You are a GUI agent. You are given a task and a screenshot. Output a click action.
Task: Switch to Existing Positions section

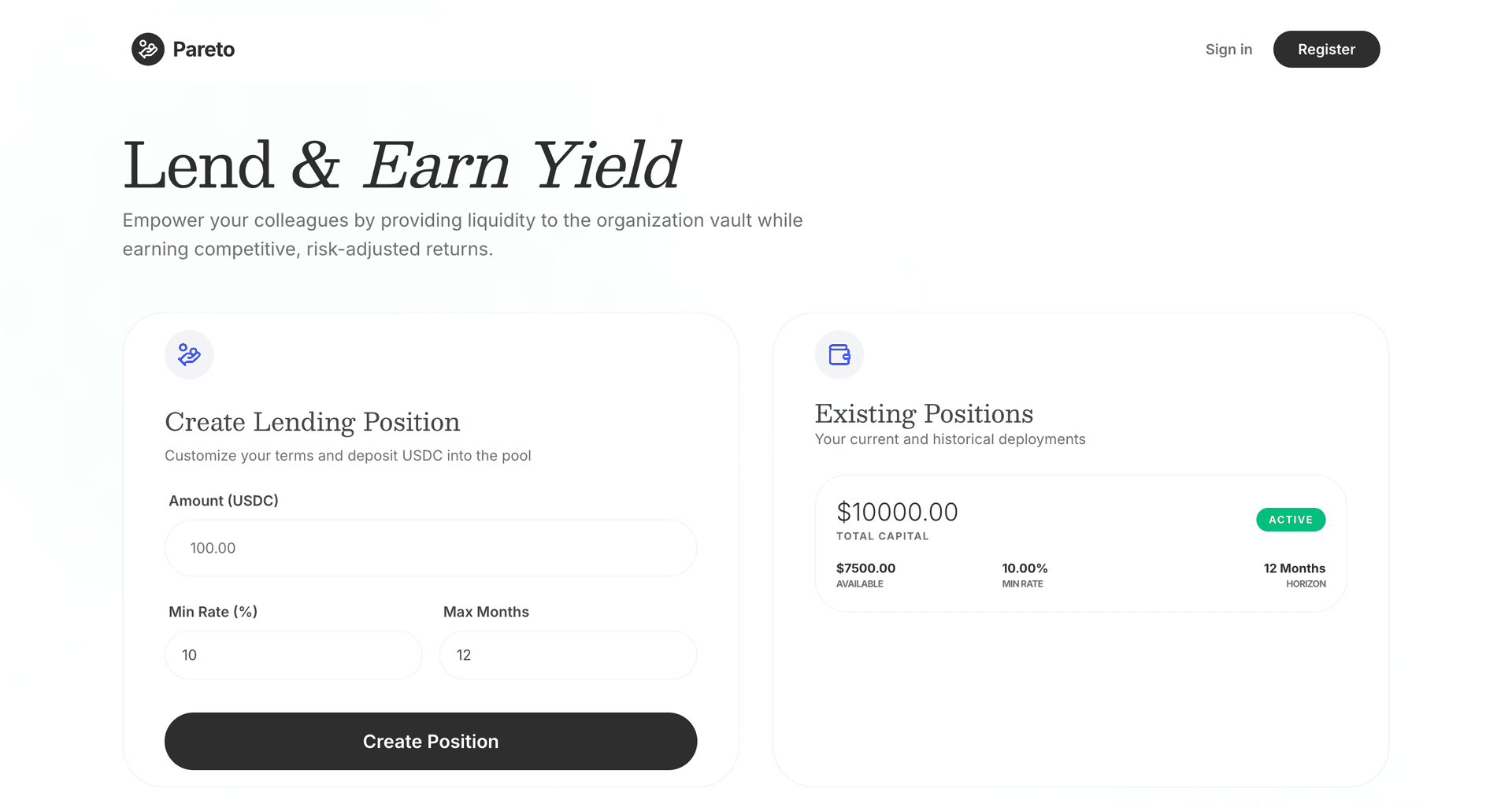coord(924,413)
